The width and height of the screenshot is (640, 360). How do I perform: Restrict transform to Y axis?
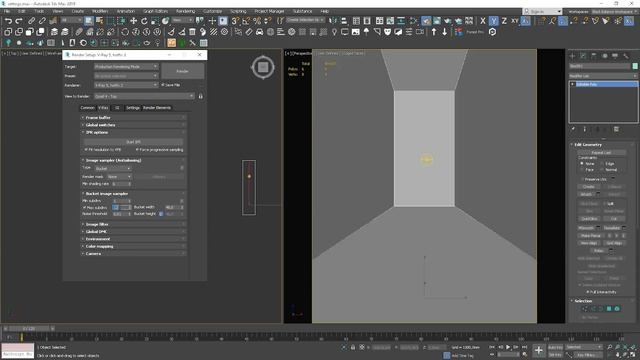point(493,21)
